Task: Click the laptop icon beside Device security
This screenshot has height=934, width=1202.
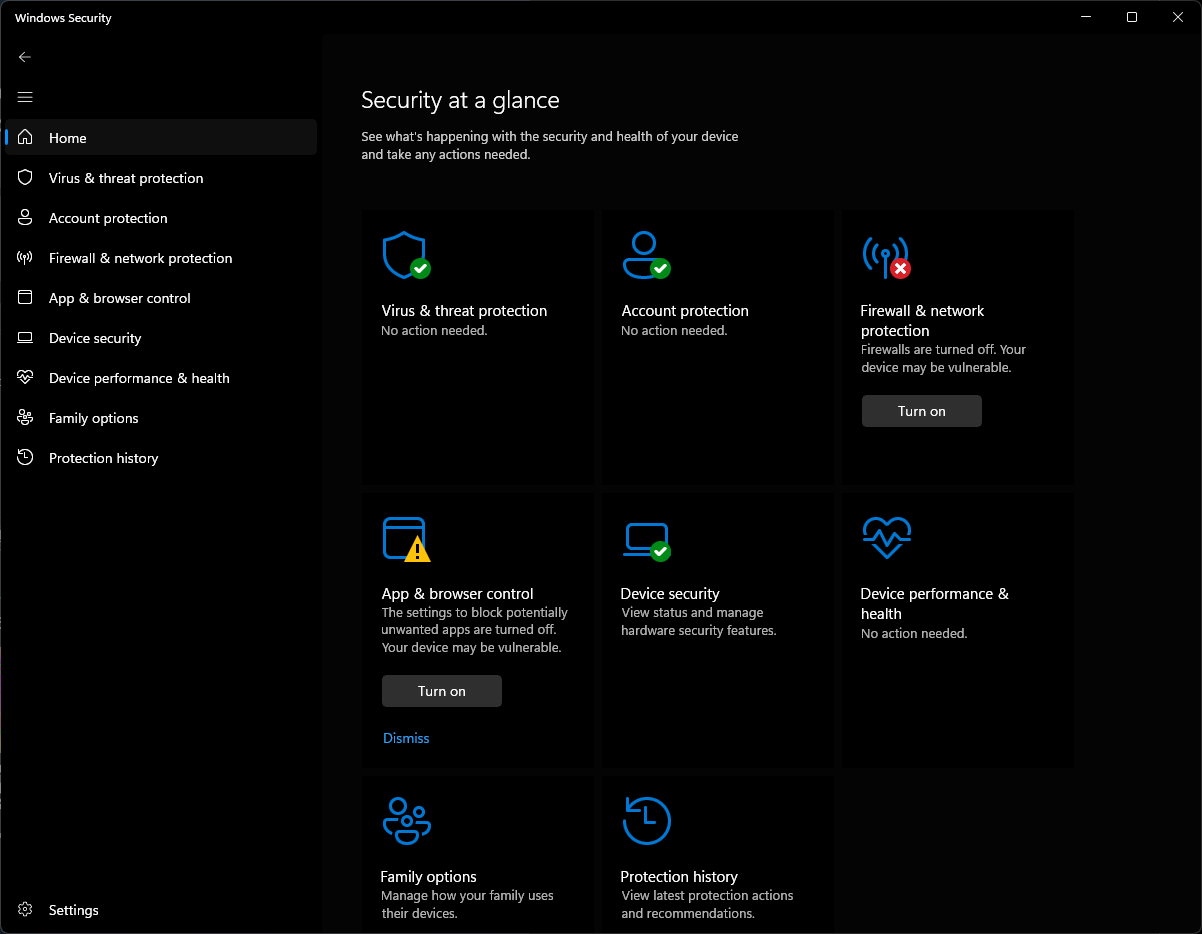Action: (x=25, y=338)
